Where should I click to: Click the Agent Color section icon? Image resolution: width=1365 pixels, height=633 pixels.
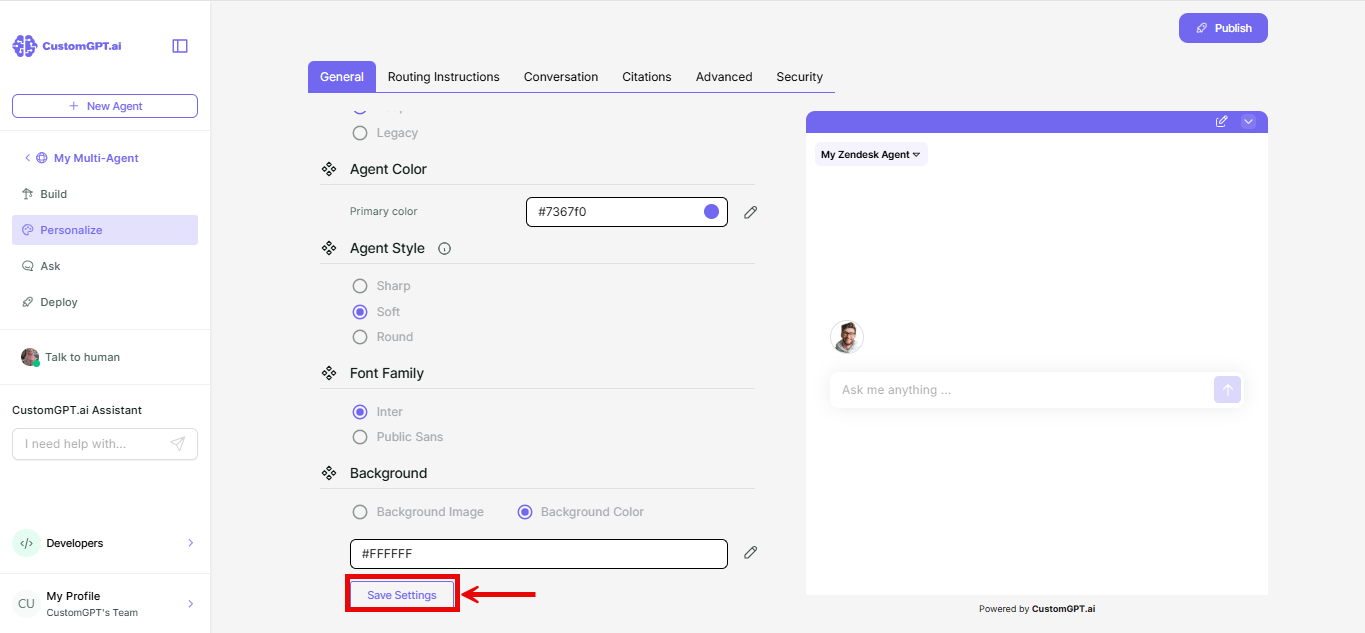click(329, 170)
